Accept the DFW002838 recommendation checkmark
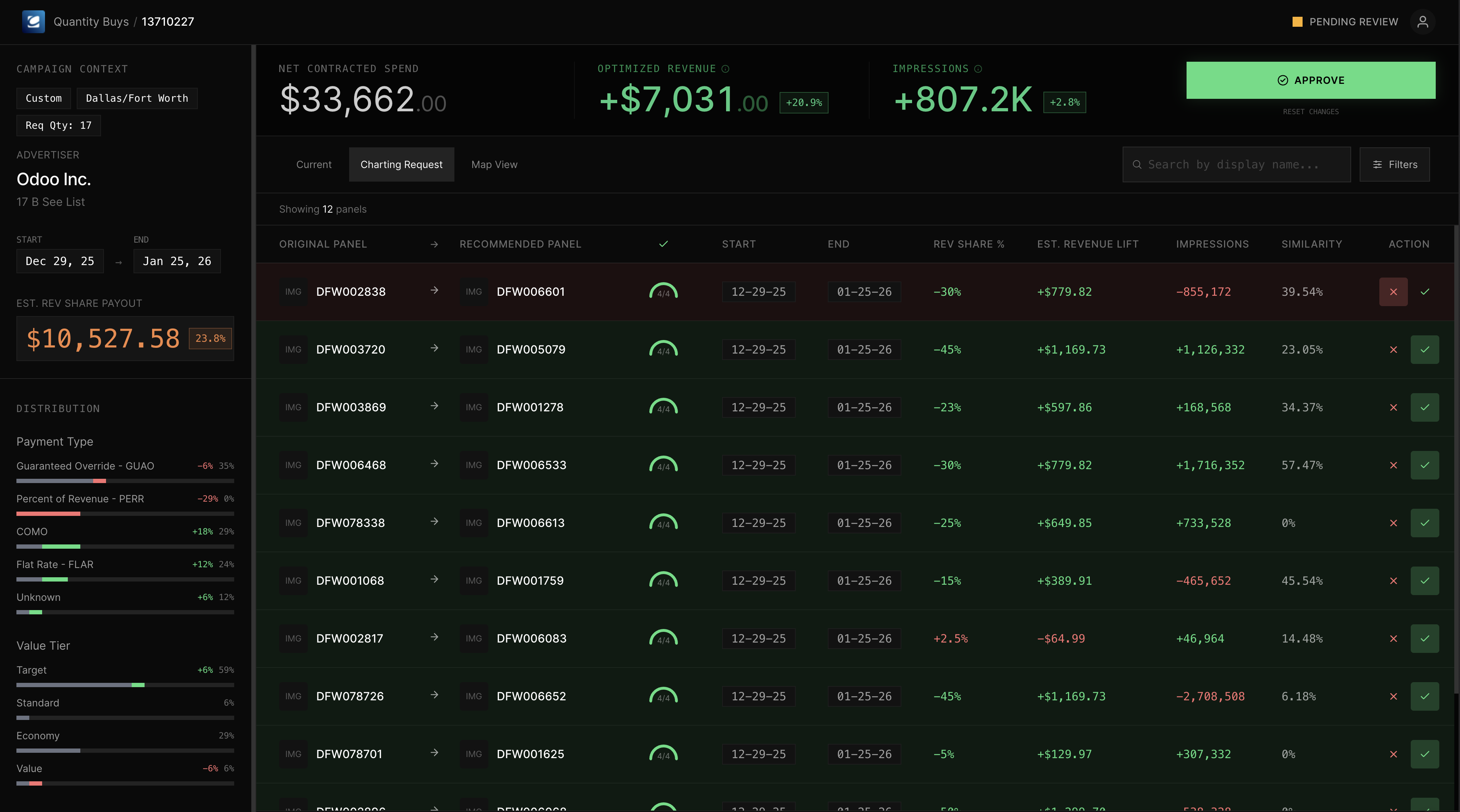 point(1424,292)
